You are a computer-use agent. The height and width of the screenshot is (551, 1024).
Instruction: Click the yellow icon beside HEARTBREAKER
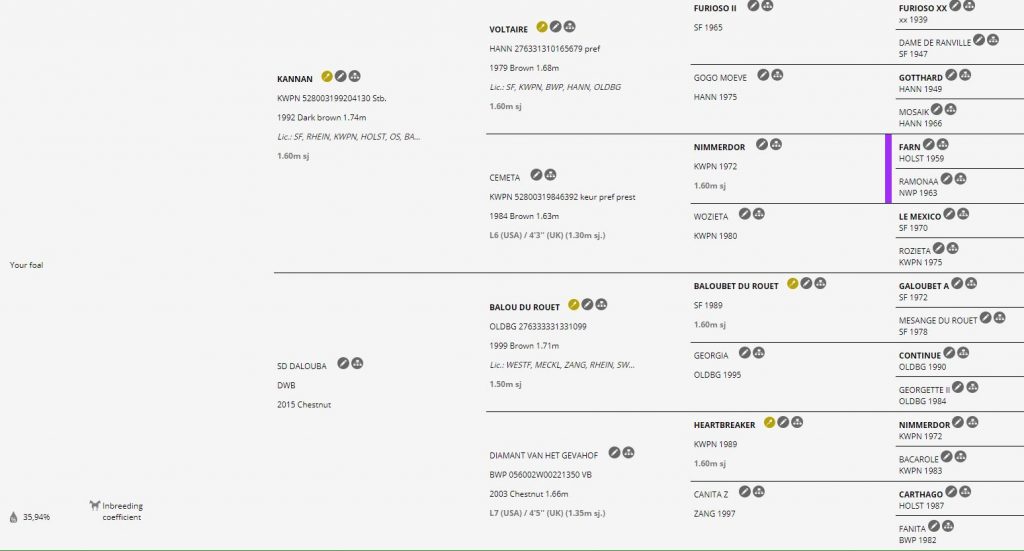[769, 422]
